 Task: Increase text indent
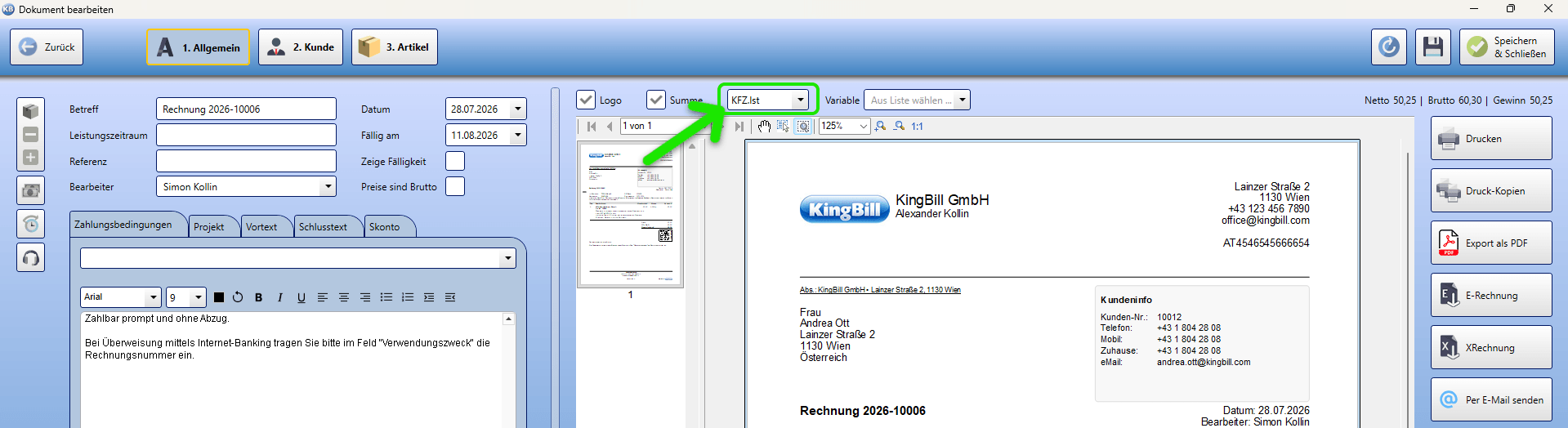429,297
